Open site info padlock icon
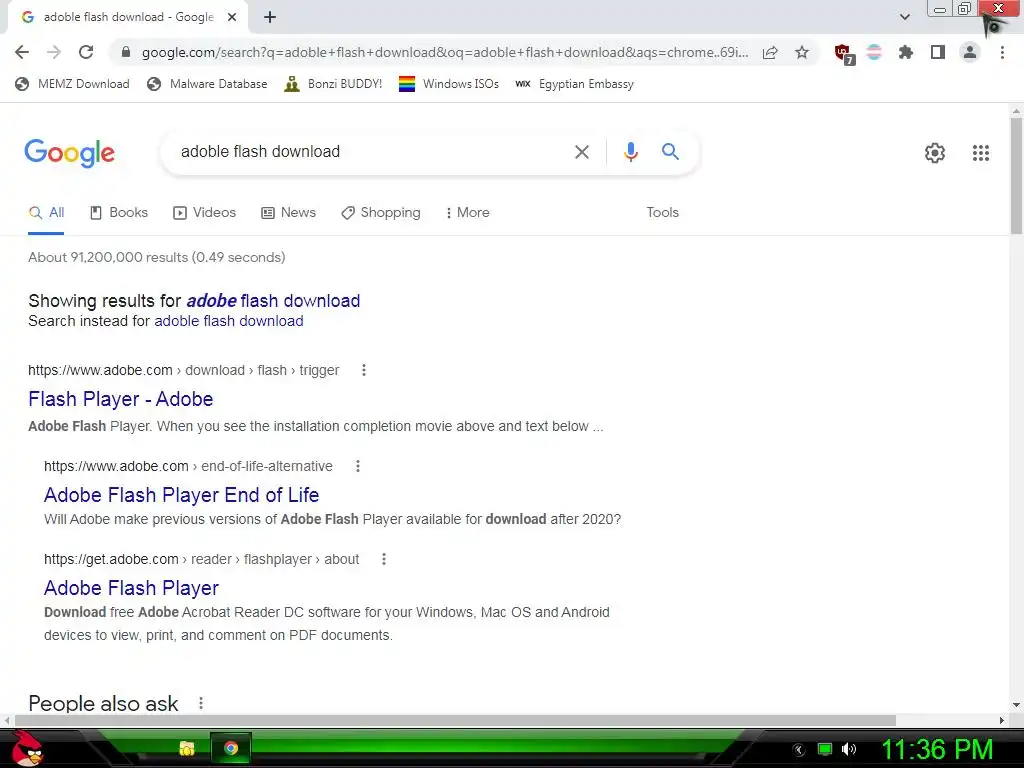Screen dimensions: 1024x768 (x=126, y=52)
